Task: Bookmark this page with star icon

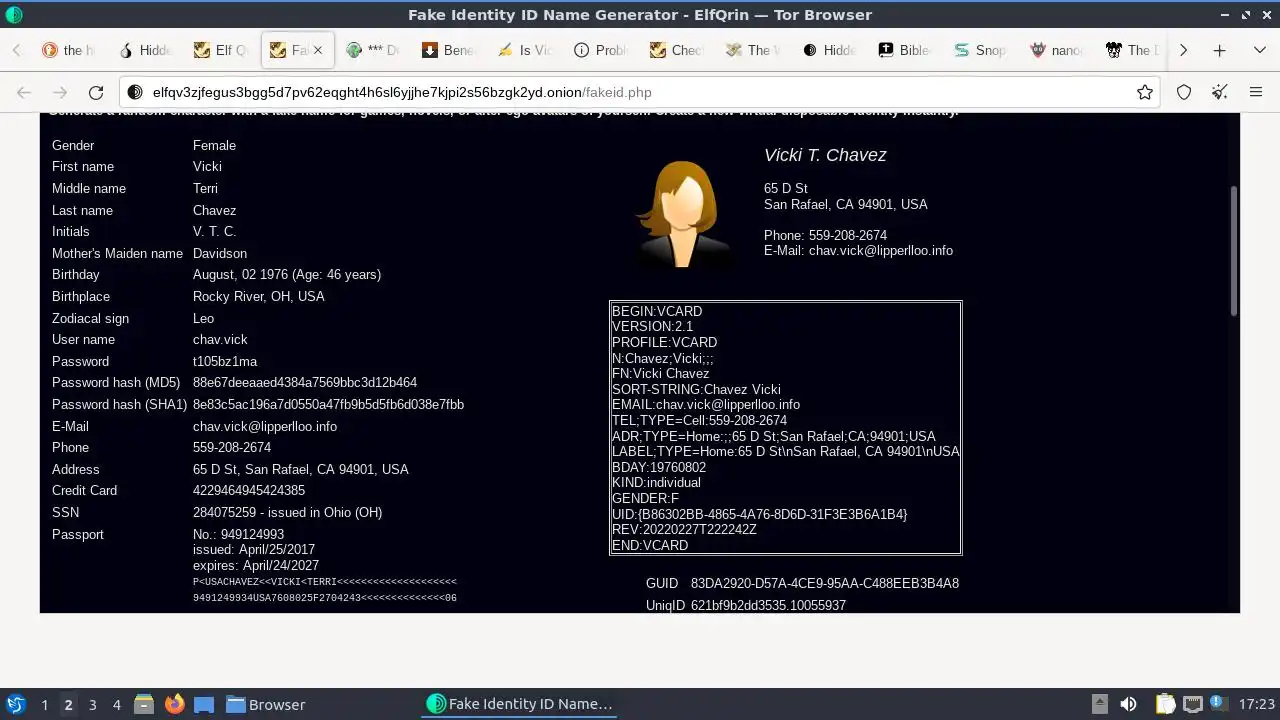Action: [x=1145, y=92]
